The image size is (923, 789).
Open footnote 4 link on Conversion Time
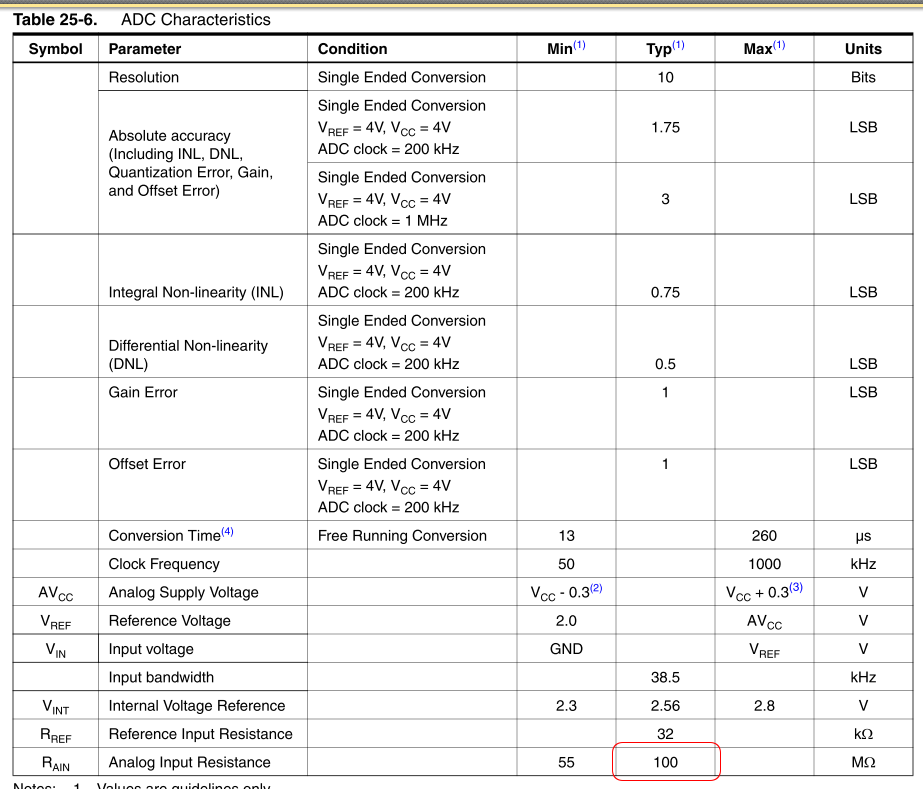227,532
